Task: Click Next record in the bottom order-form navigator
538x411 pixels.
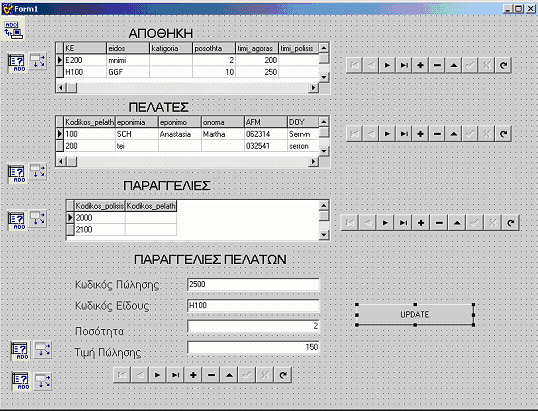Action: (x=157, y=375)
